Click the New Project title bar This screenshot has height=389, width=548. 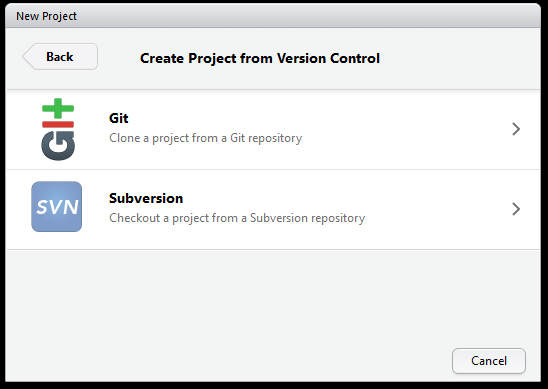[273, 16]
